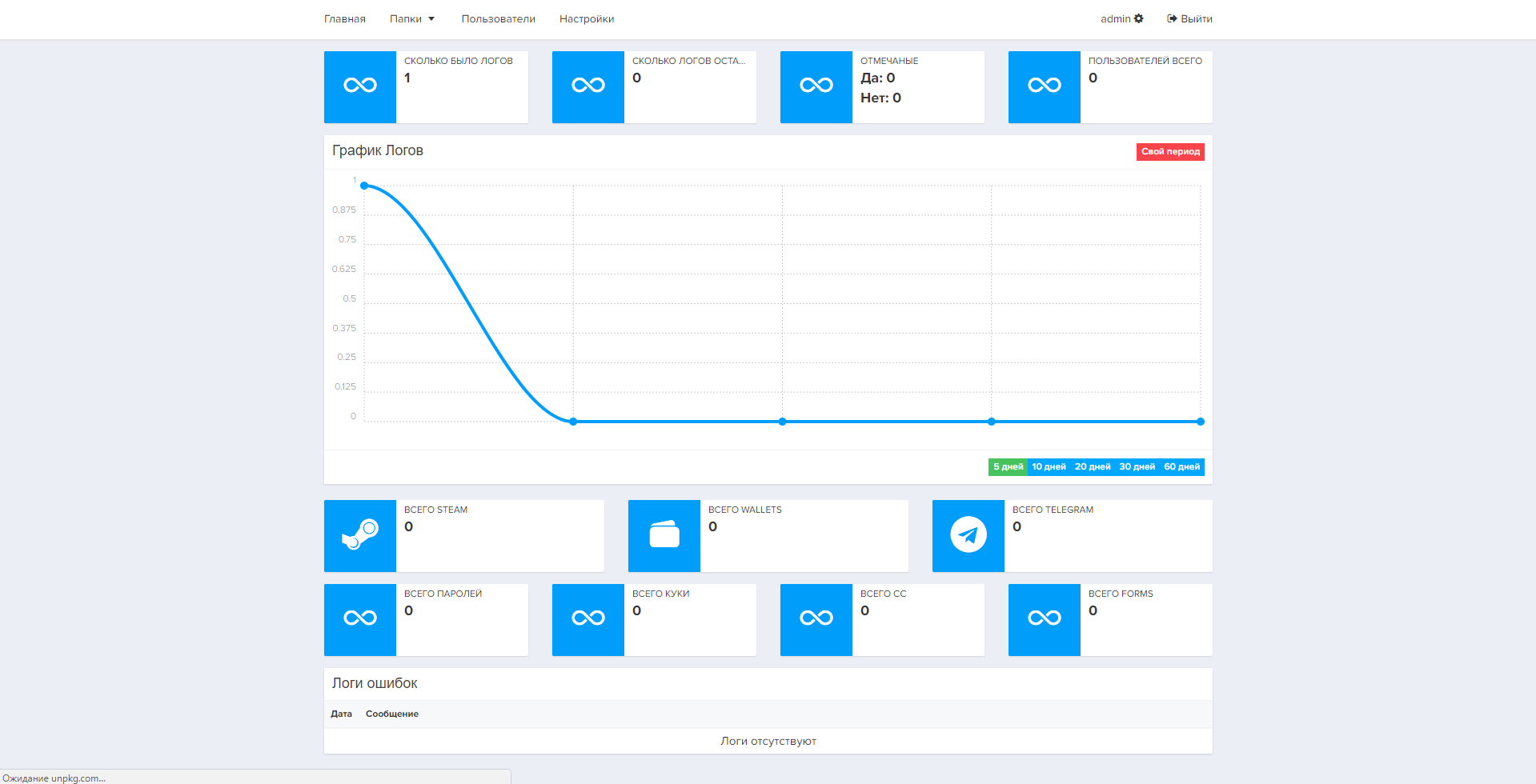Go to Пользователи page
This screenshot has width=1536, height=784.
(499, 19)
